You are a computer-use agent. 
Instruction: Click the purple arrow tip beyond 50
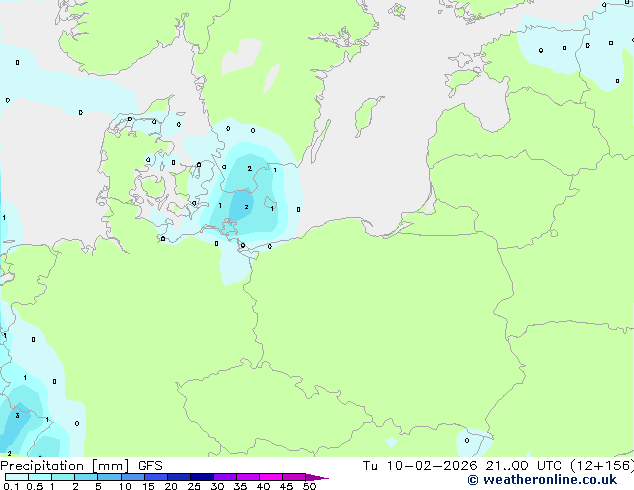pyautogui.click(x=317, y=478)
